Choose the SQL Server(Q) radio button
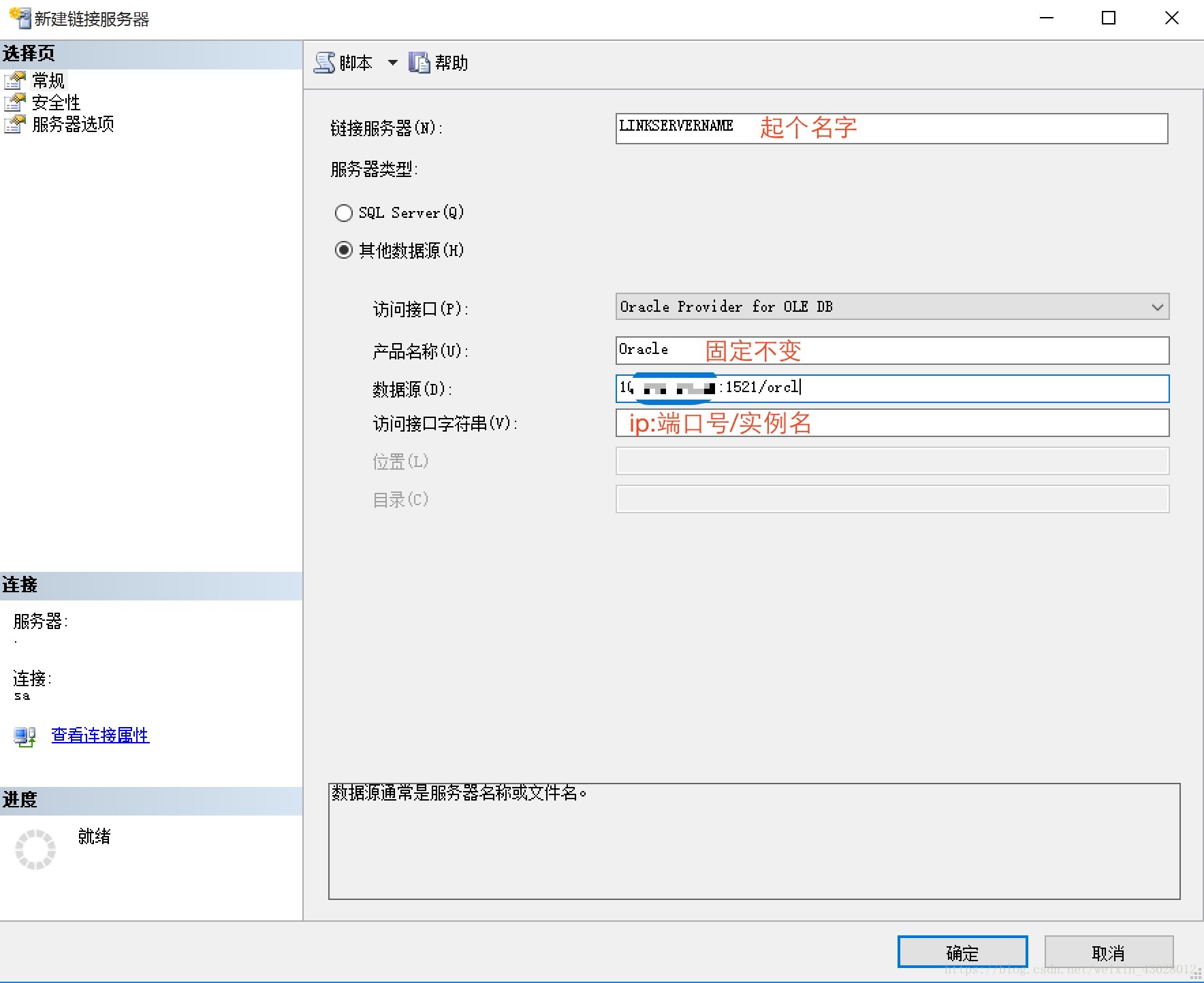Viewport: 1204px width, 983px height. pos(344,213)
